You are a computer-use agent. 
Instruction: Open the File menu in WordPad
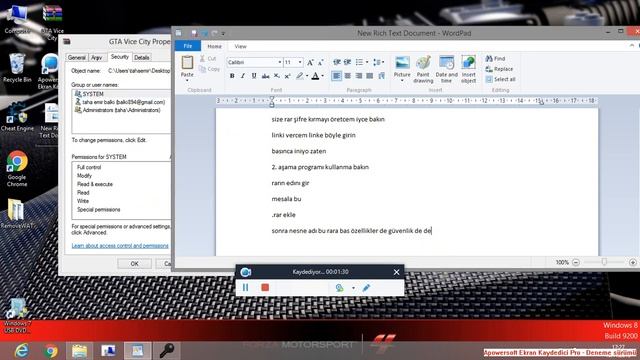point(188,46)
